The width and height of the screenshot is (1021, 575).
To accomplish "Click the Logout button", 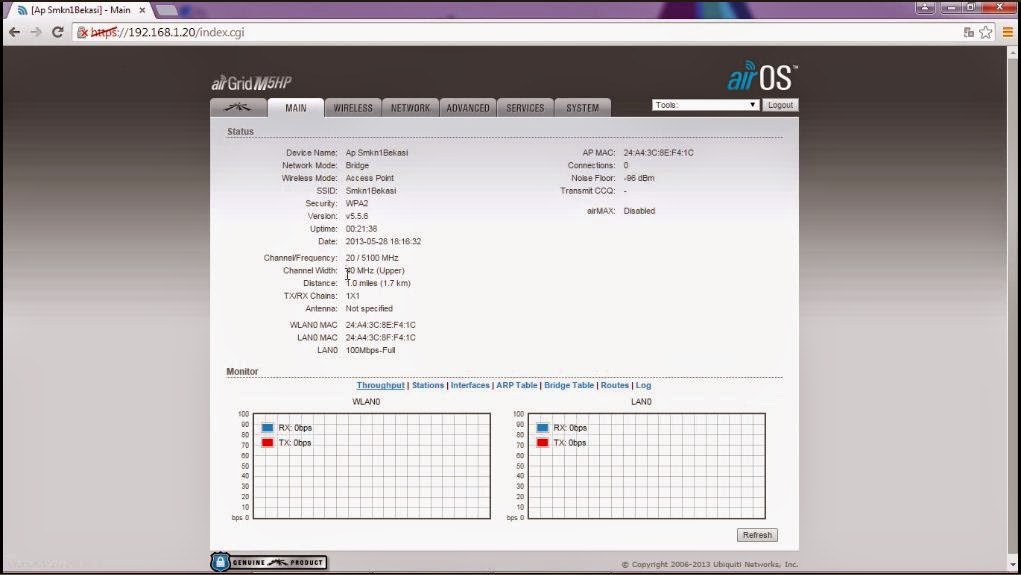I will click(x=780, y=105).
